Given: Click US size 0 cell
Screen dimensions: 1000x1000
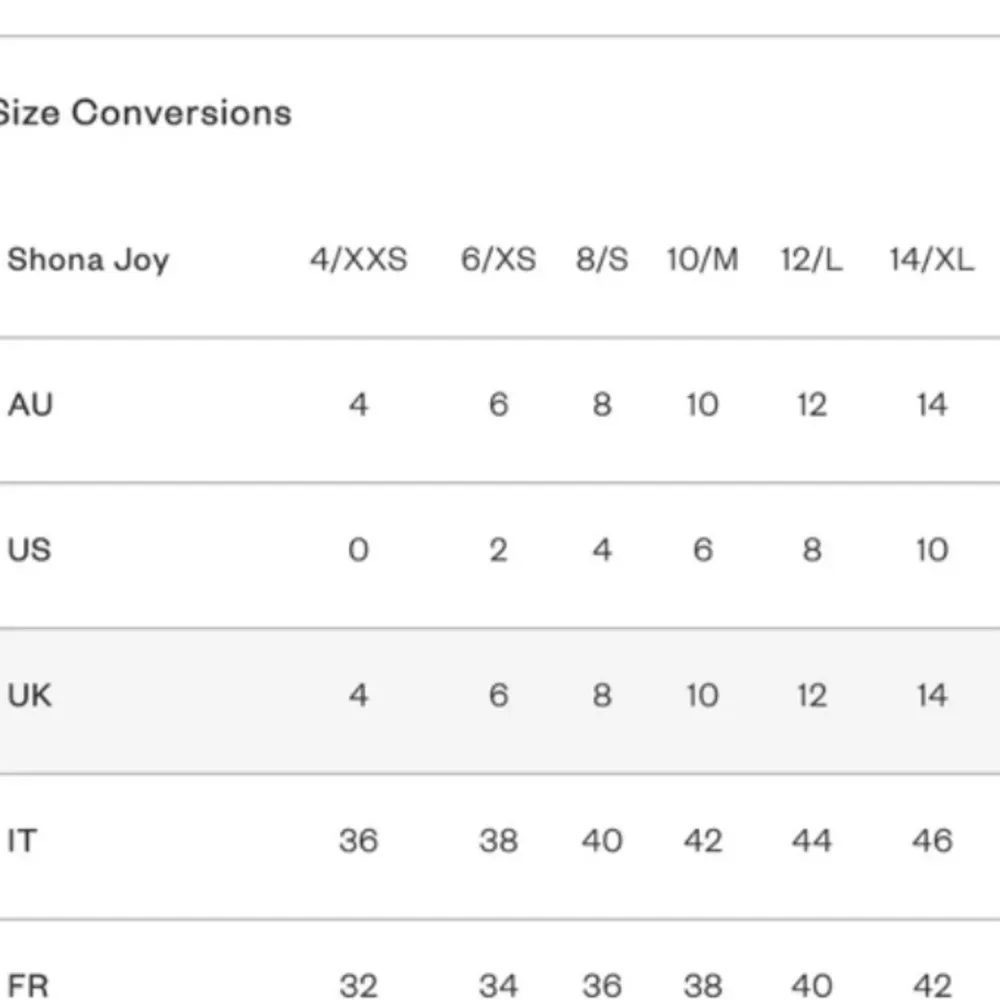Looking at the screenshot, I should click(x=358, y=550).
